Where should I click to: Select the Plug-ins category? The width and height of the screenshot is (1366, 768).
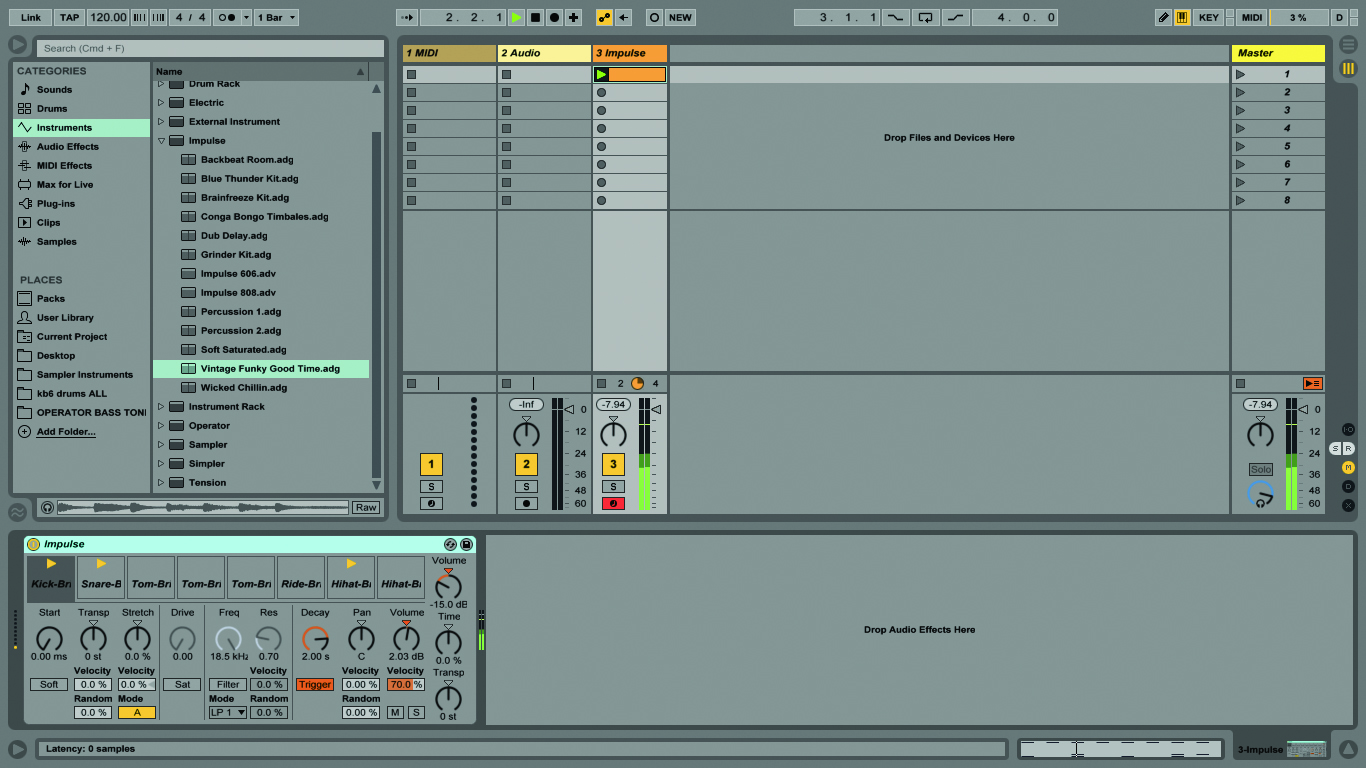(x=81, y=203)
